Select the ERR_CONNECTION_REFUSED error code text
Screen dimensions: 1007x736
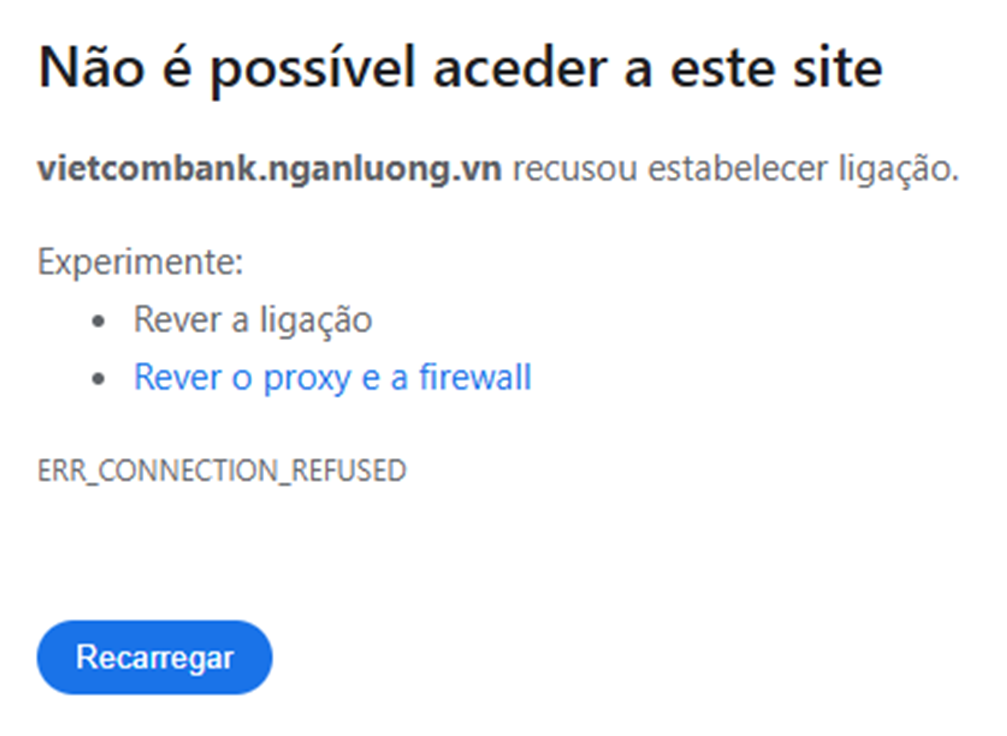click(x=222, y=471)
